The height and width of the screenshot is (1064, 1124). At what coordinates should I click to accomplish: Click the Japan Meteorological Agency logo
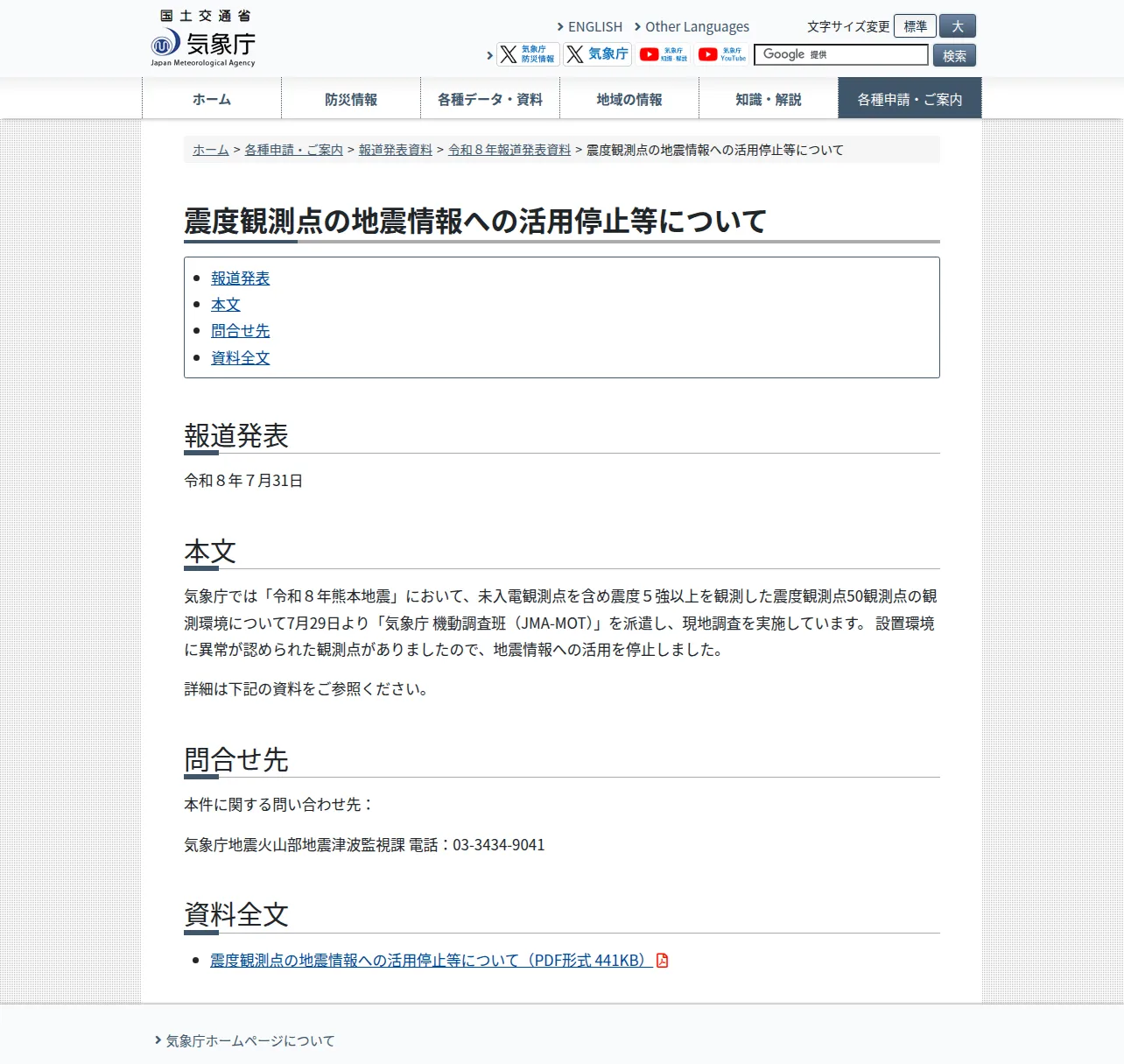click(203, 39)
